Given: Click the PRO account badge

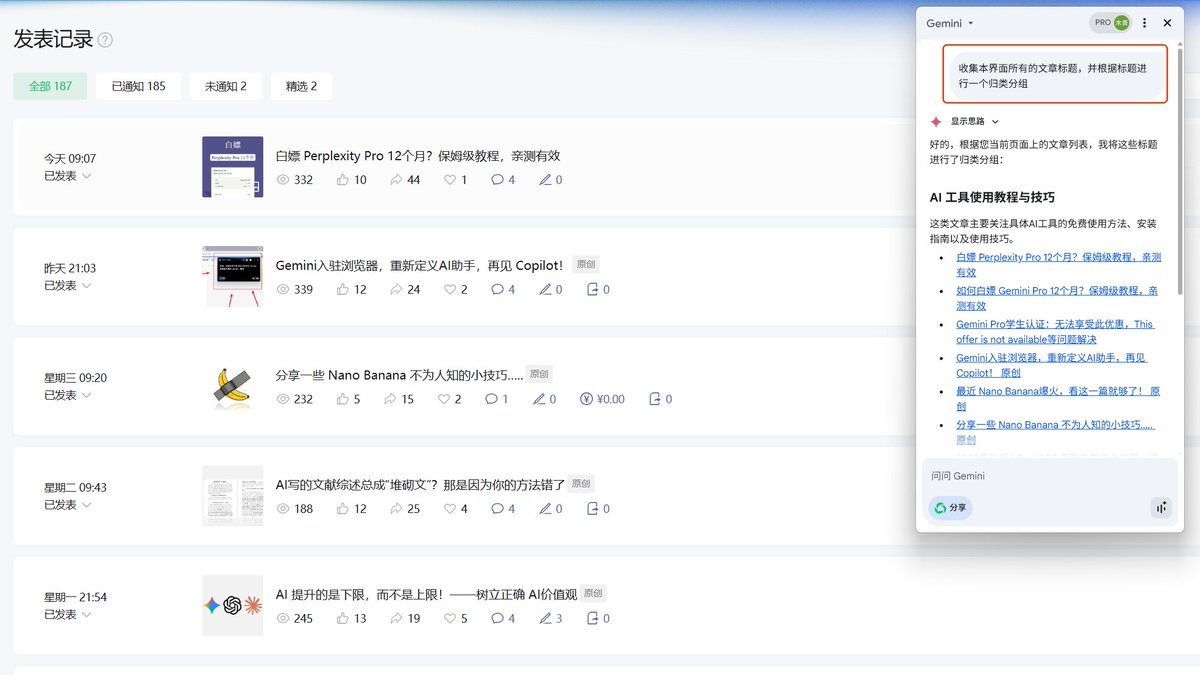Looking at the screenshot, I should pos(1110,23).
